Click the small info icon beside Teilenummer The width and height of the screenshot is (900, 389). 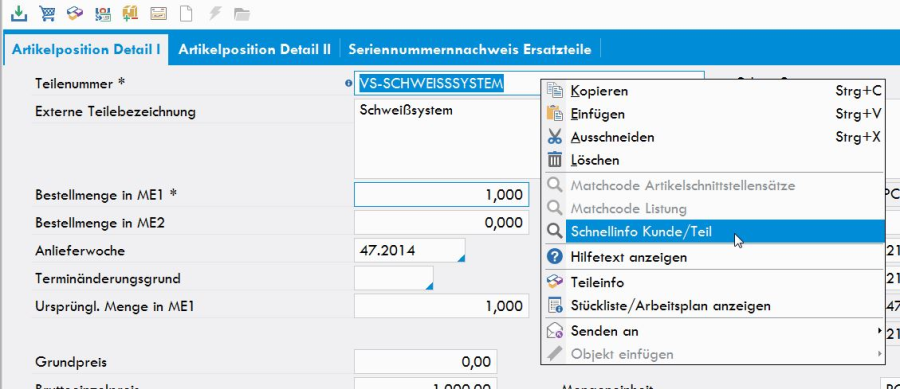pos(348,84)
